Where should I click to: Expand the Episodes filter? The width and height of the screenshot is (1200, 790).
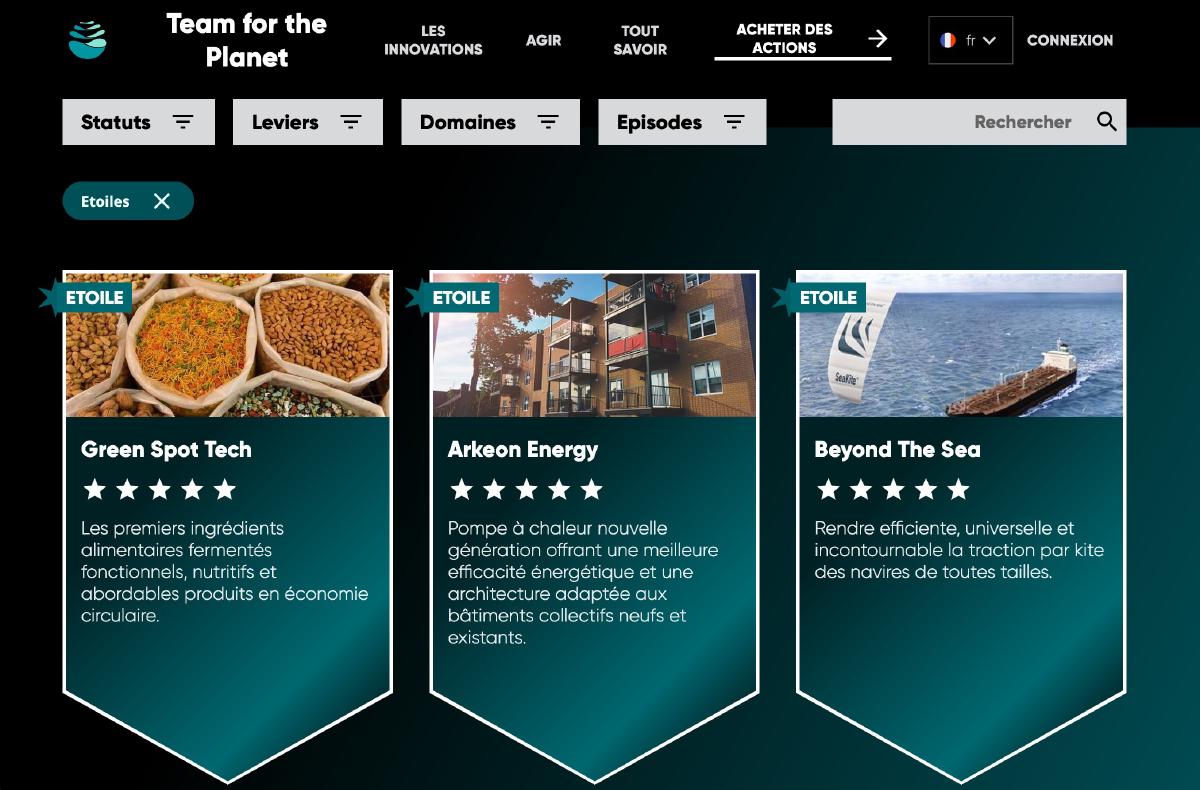point(682,122)
